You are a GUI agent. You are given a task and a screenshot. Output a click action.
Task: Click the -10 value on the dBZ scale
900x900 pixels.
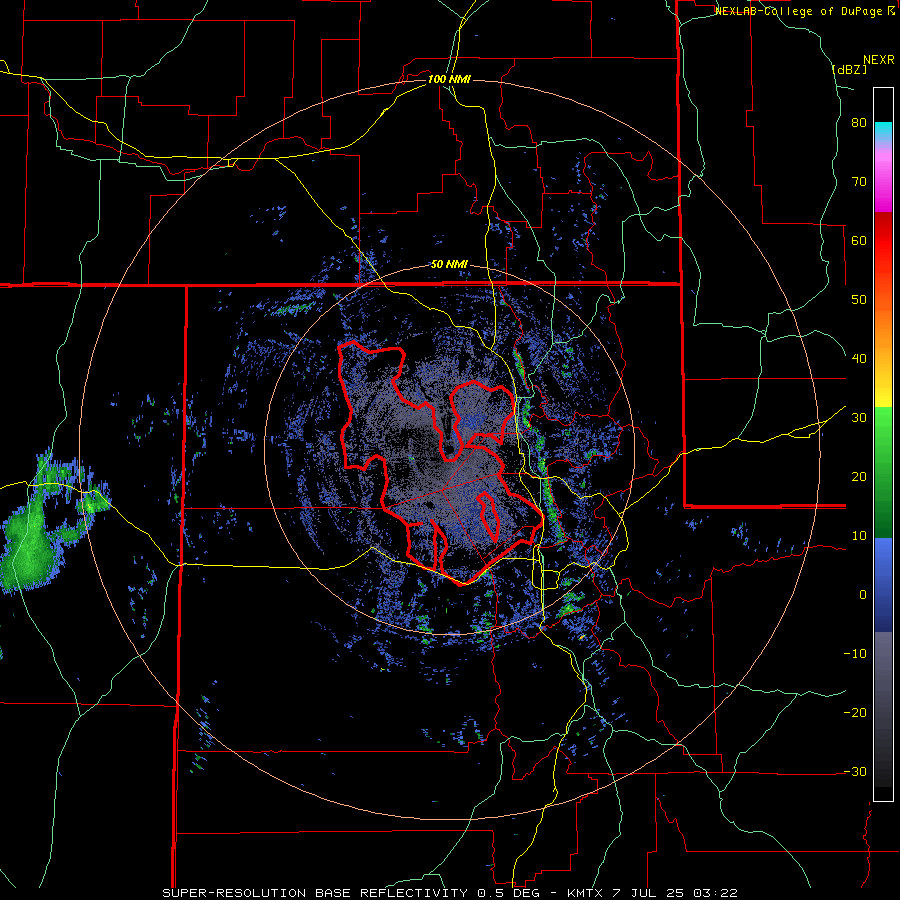(855, 654)
